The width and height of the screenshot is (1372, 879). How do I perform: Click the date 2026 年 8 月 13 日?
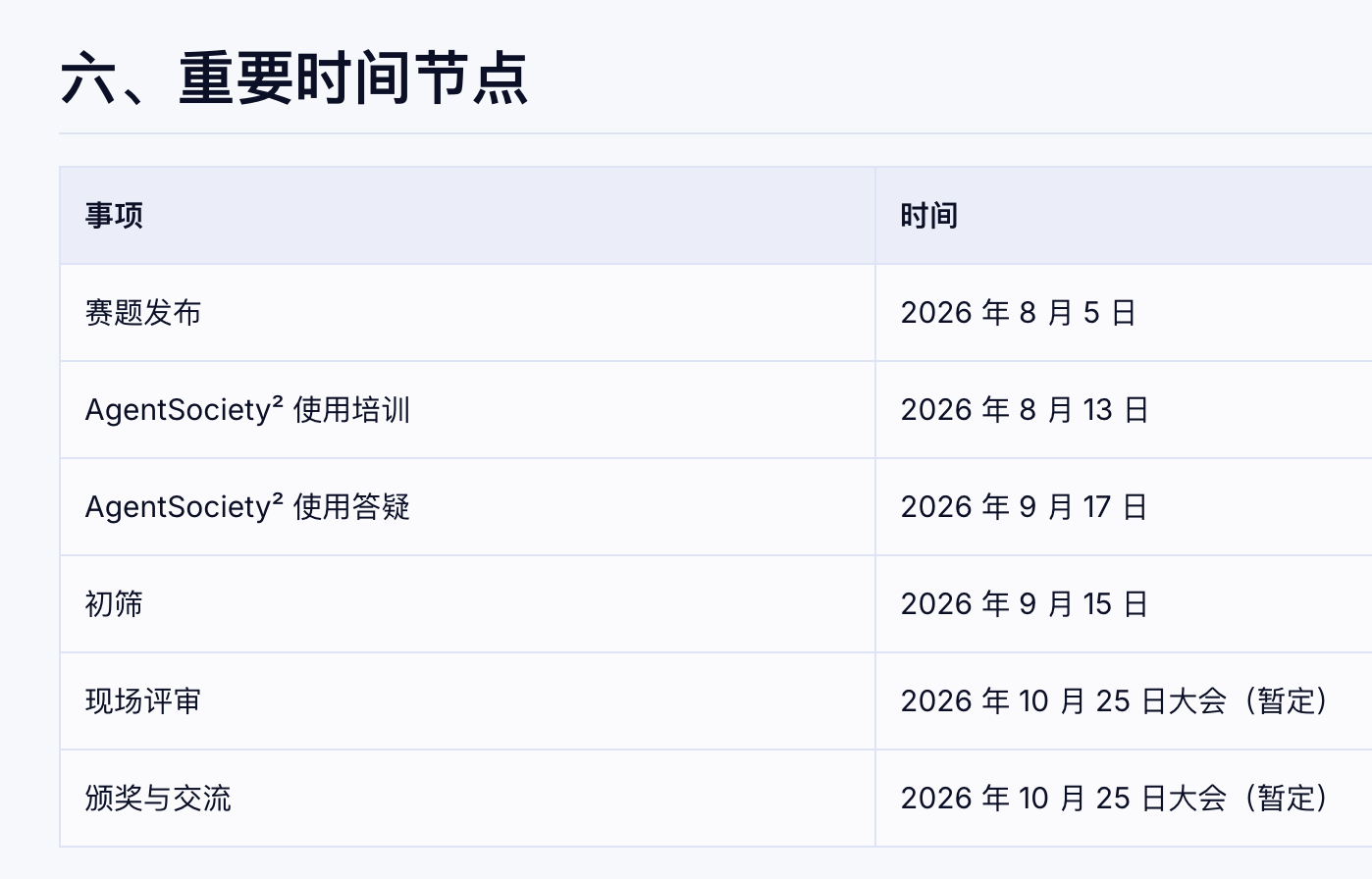coord(1025,410)
